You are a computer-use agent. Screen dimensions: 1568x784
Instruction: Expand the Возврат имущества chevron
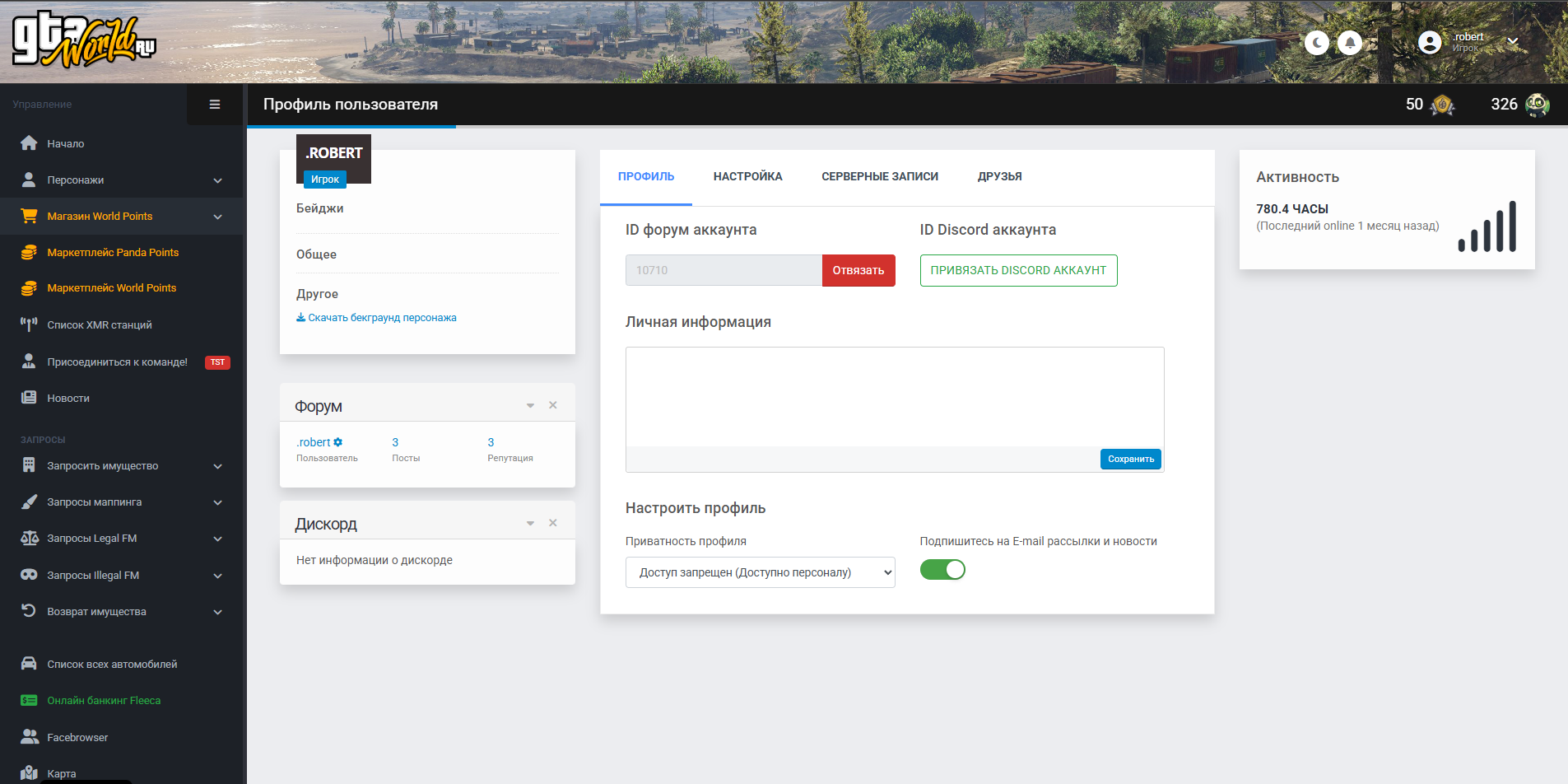218,612
